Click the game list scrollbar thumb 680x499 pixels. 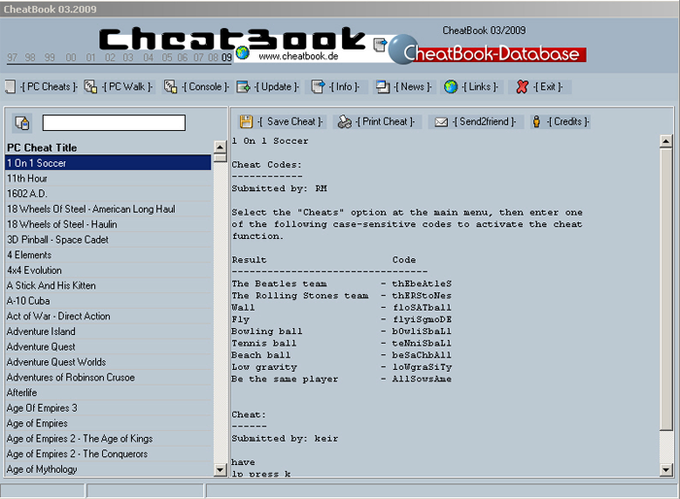point(220,158)
